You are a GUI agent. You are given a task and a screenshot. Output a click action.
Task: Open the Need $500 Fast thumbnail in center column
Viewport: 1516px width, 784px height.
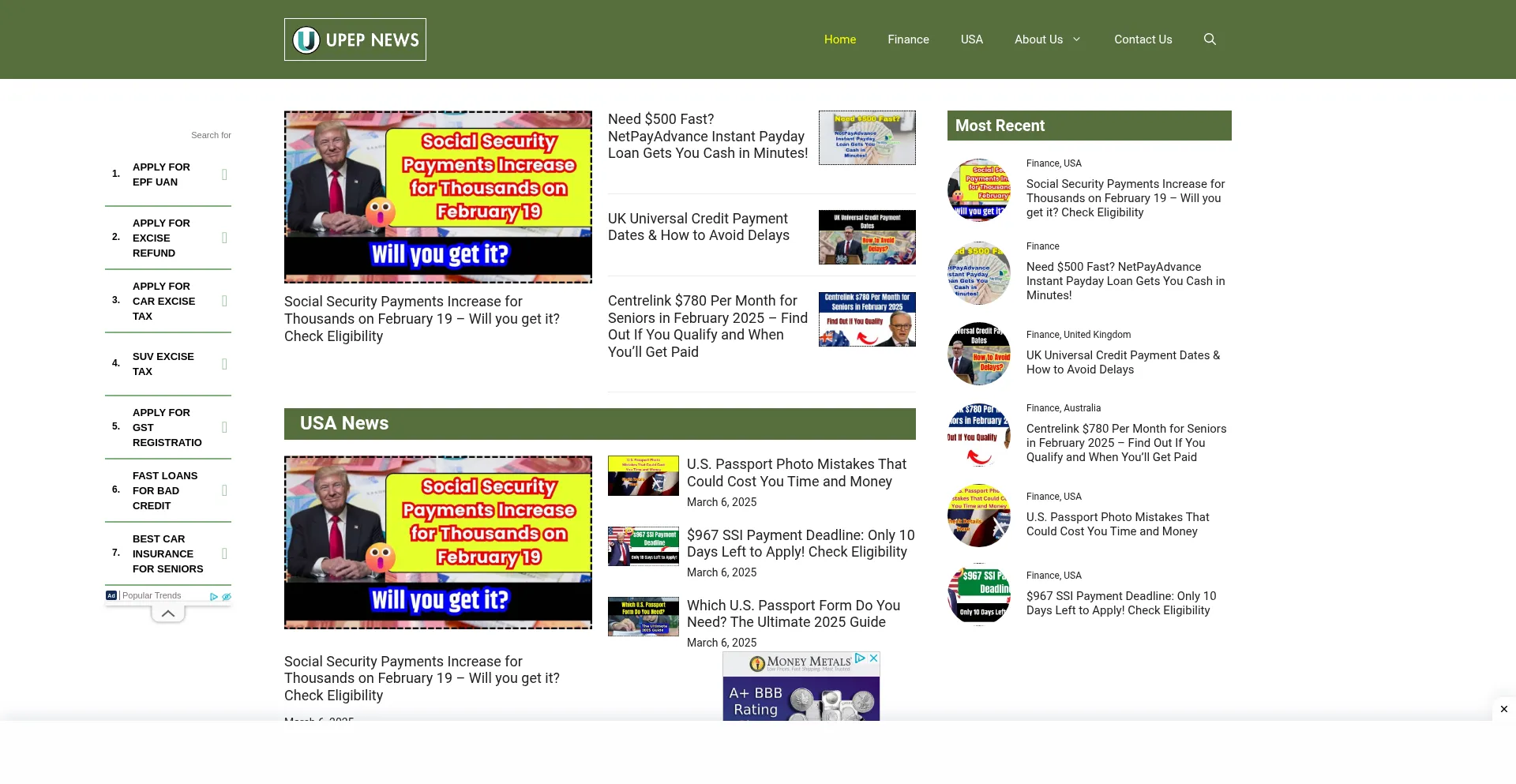[867, 137]
